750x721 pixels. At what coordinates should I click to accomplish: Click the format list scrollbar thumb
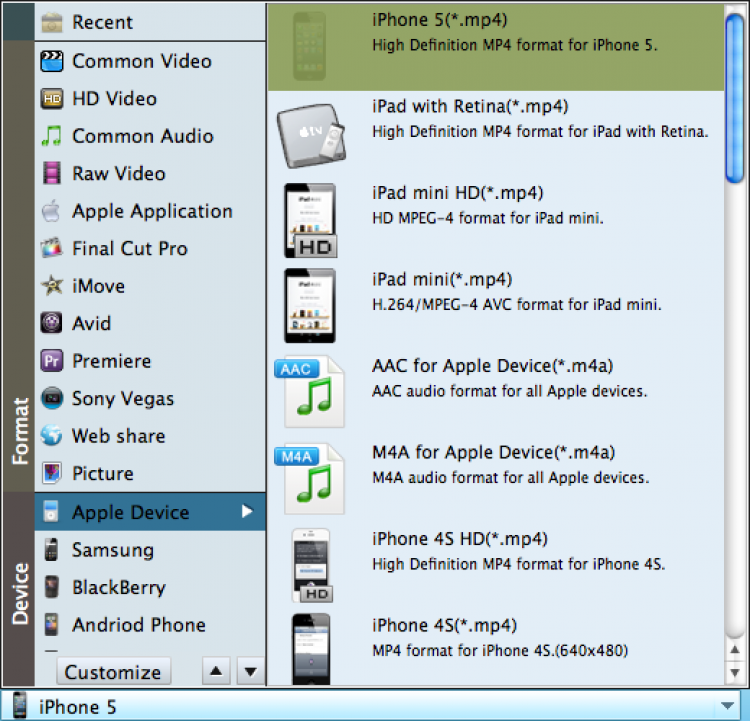pos(735,99)
